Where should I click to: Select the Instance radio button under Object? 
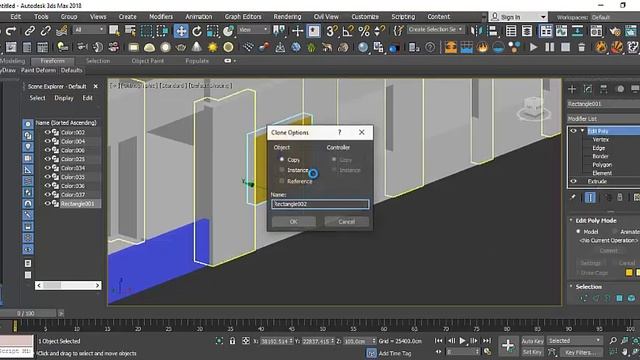point(282,169)
